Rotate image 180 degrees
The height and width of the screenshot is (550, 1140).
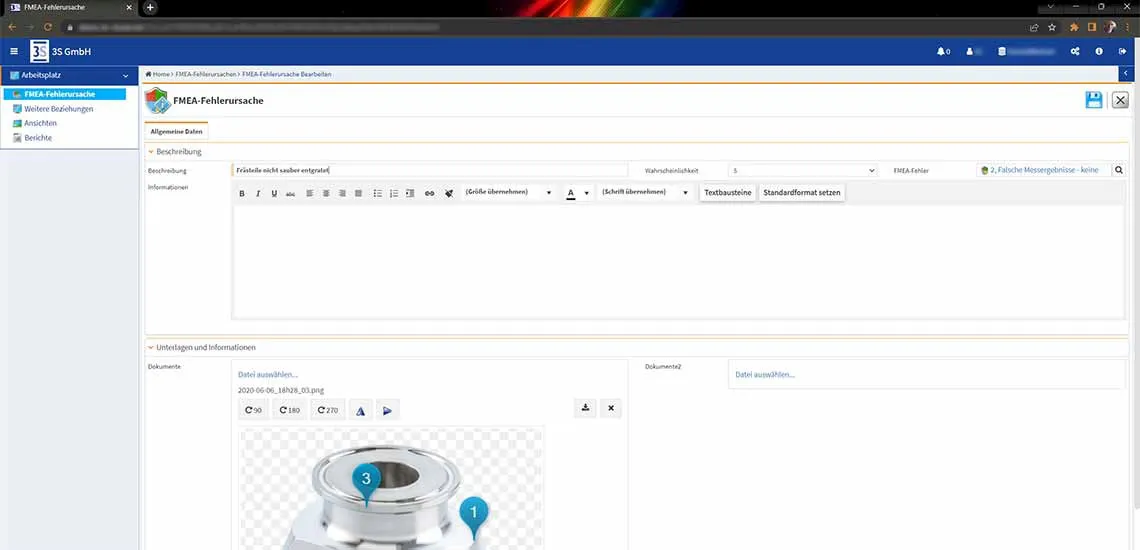click(289, 410)
